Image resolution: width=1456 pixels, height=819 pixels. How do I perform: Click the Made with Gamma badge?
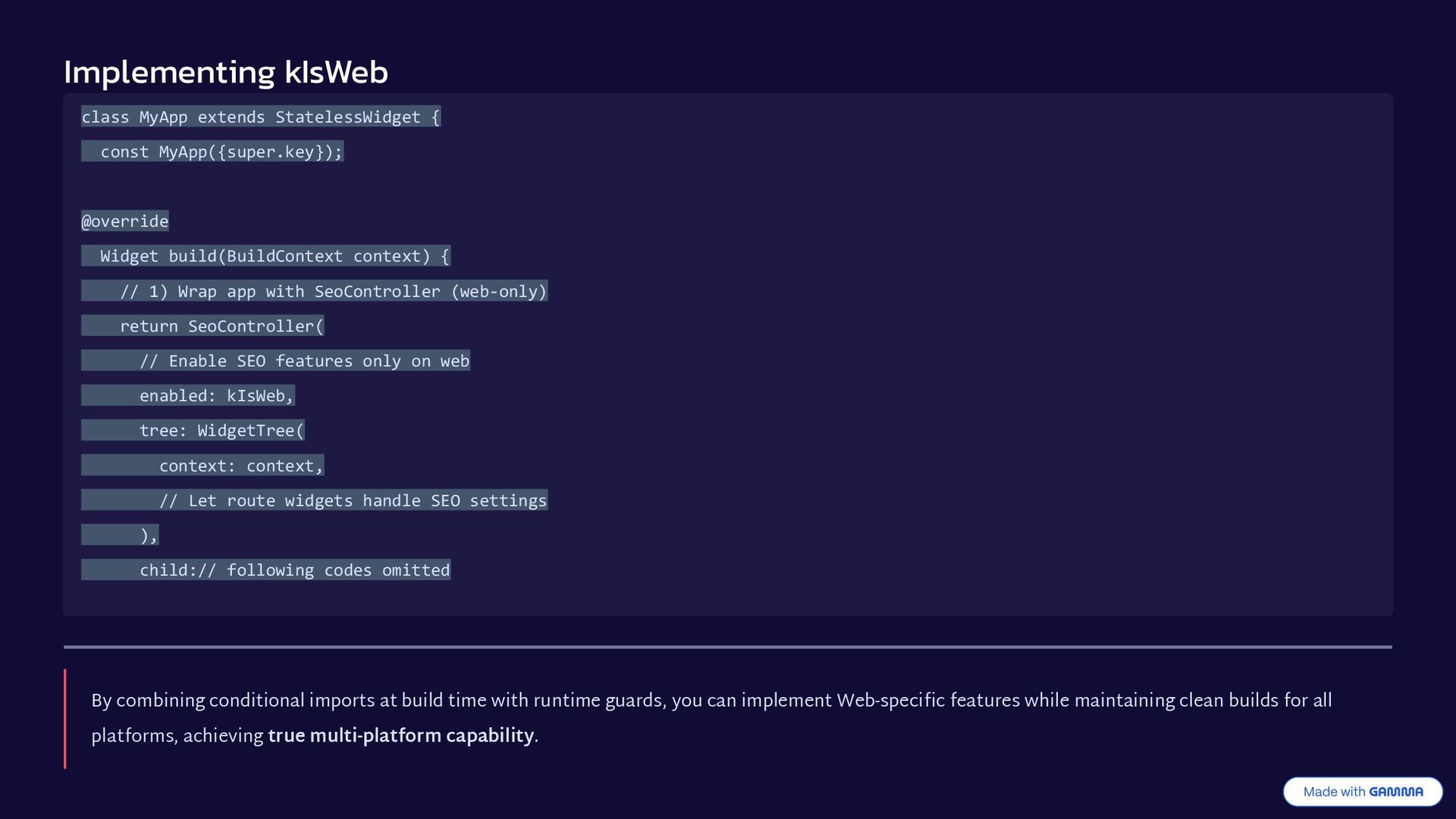pos(1363,792)
